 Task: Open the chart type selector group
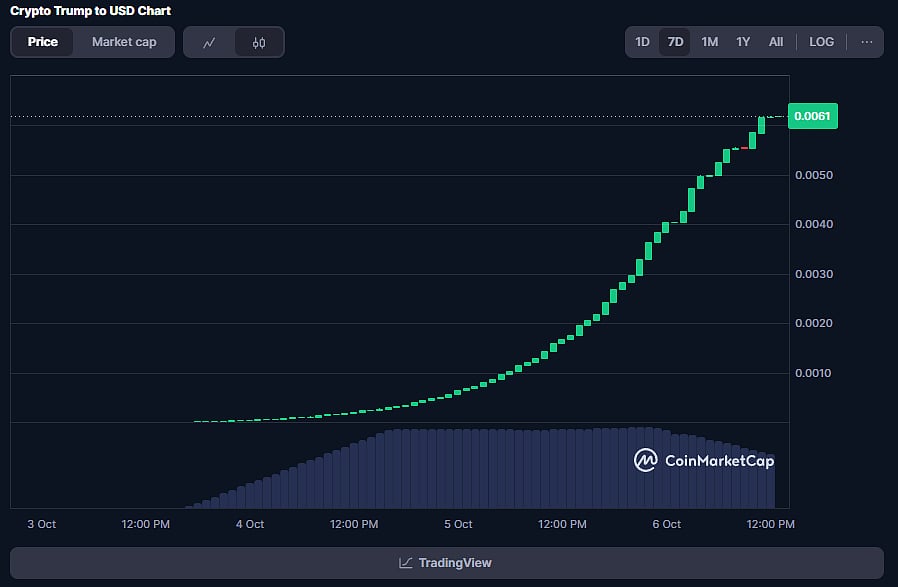coord(233,42)
